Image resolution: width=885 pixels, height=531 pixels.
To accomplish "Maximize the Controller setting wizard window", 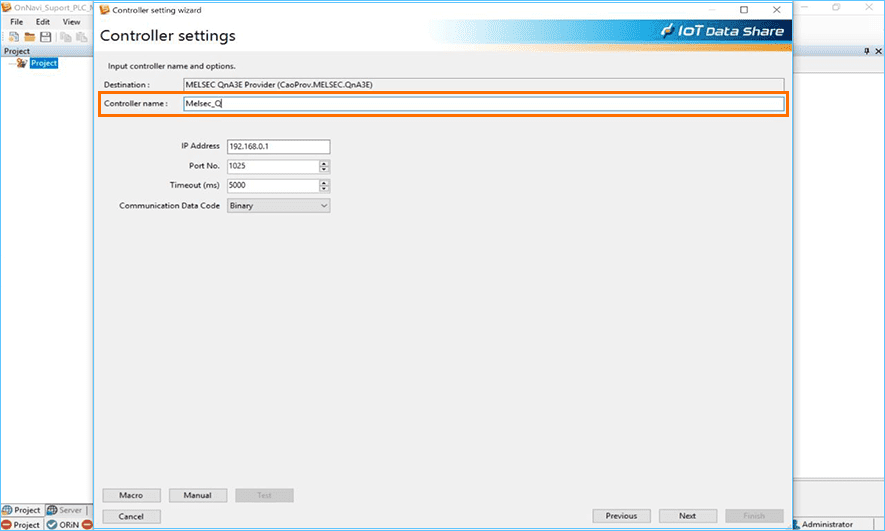I will (x=744, y=10).
